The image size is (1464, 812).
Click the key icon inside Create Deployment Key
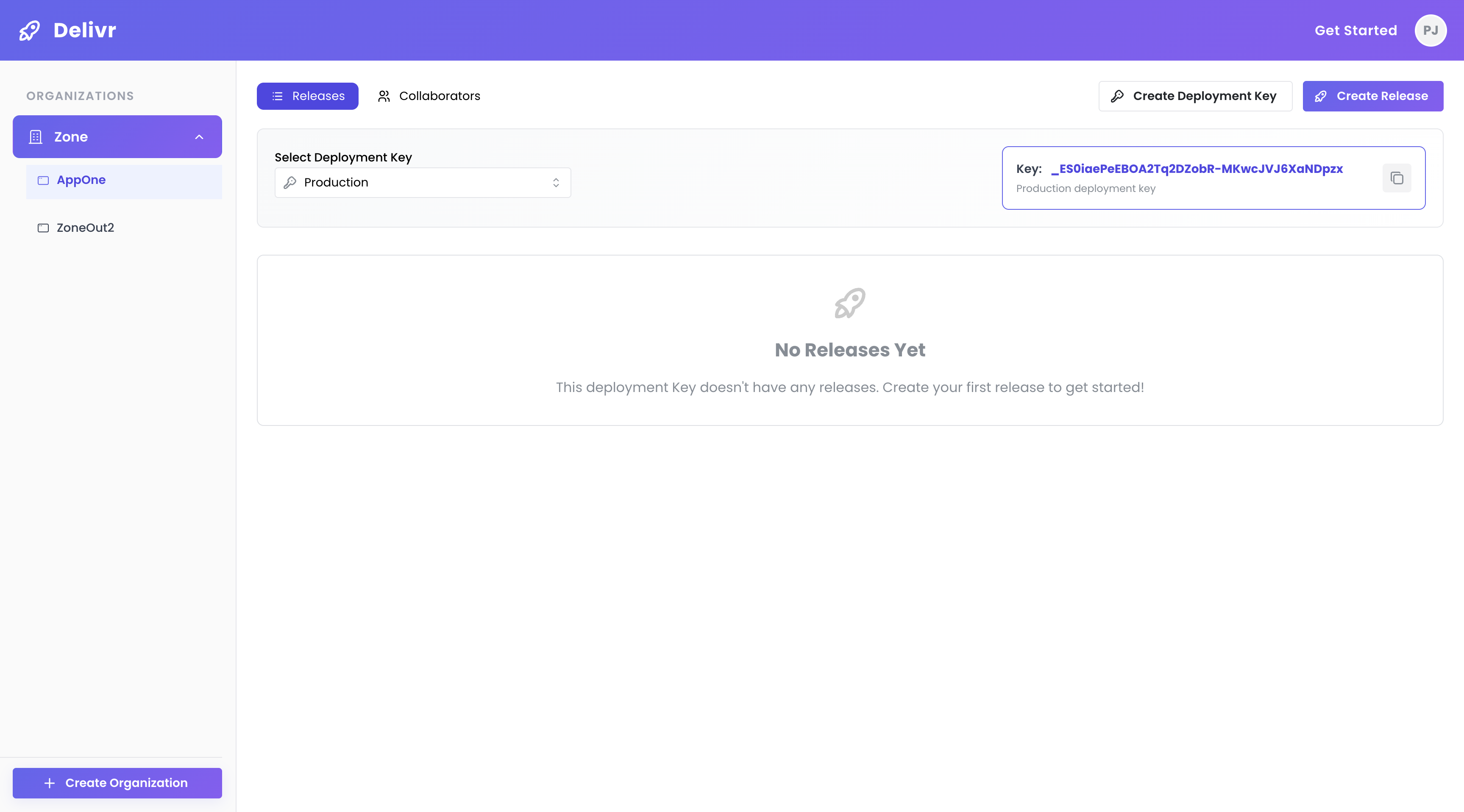point(1117,96)
